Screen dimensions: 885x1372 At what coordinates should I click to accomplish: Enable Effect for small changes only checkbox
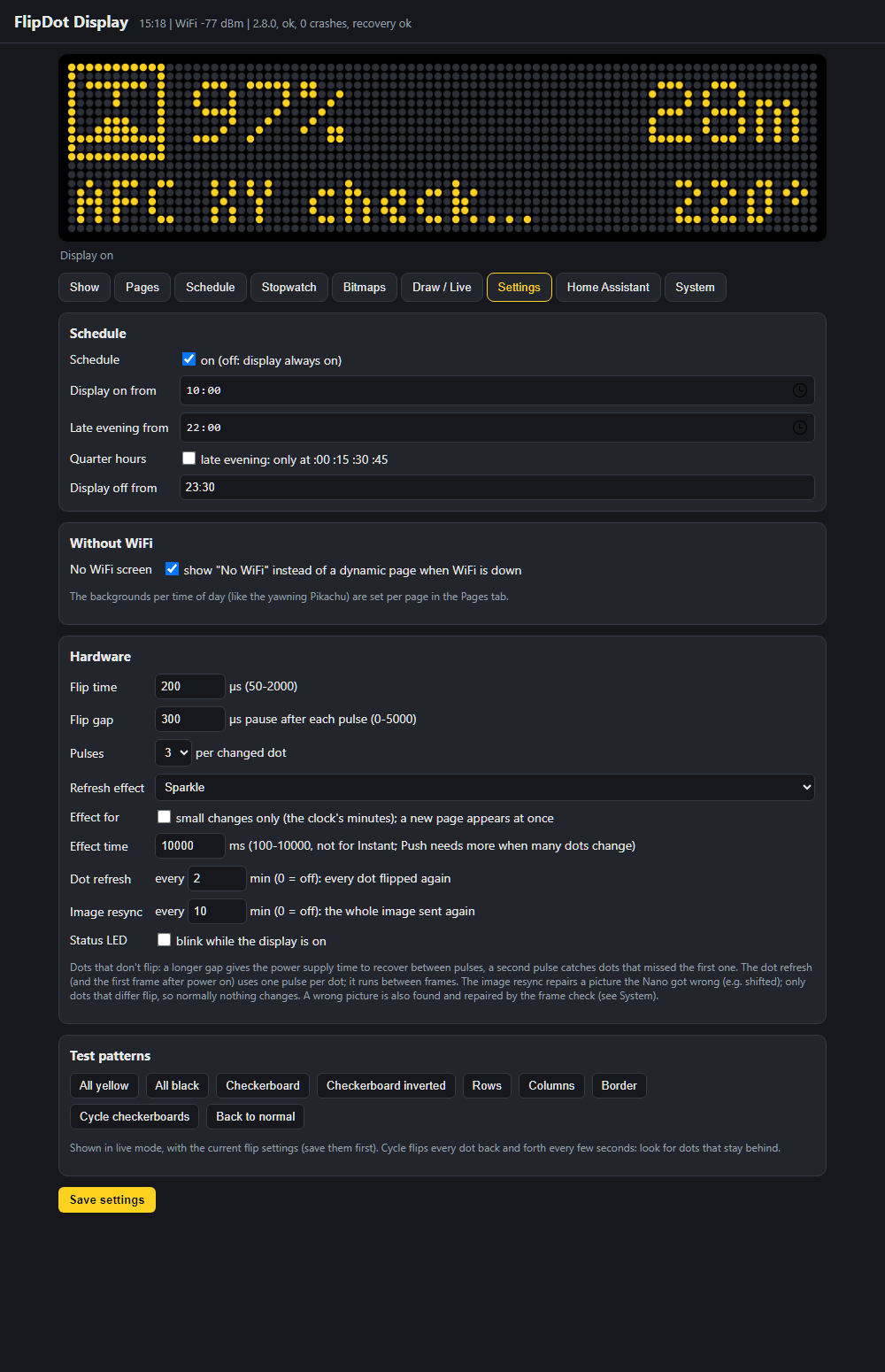tap(164, 817)
